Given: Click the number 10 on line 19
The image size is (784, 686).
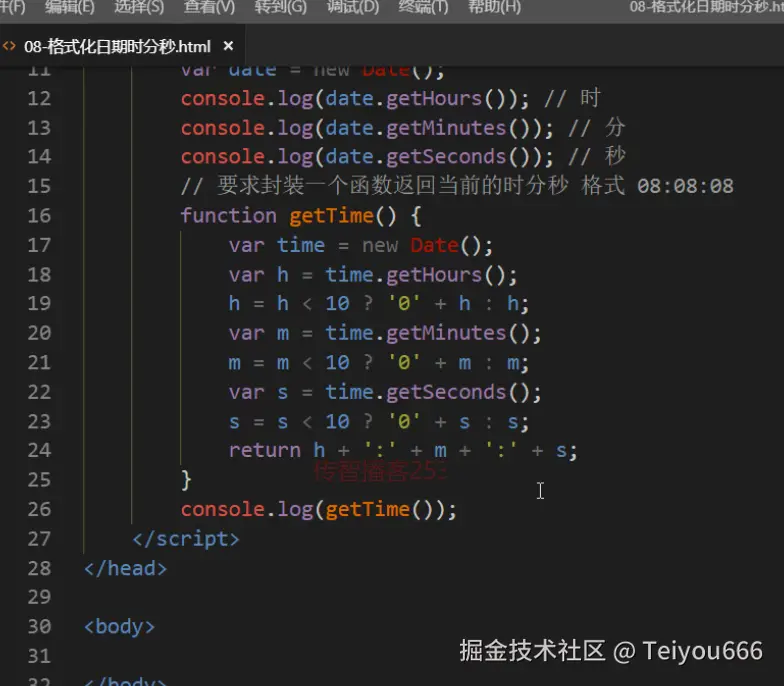Looking at the screenshot, I should click(x=337, y=304).
